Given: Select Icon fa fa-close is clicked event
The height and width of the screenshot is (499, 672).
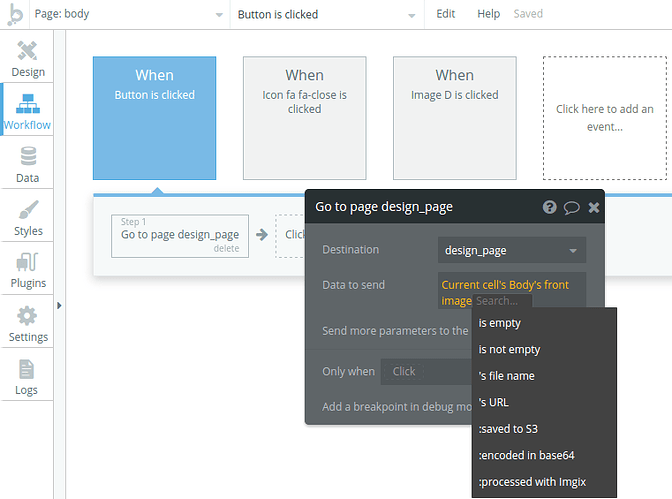Looking at the screenshot, I should tap(305, 118).
